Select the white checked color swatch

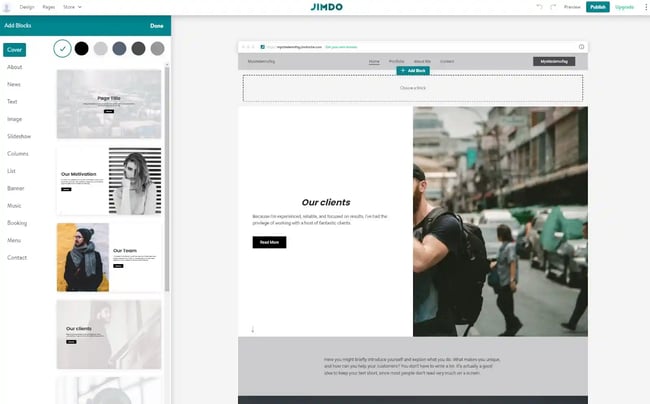pyautogui.click(x=62, y=48)
